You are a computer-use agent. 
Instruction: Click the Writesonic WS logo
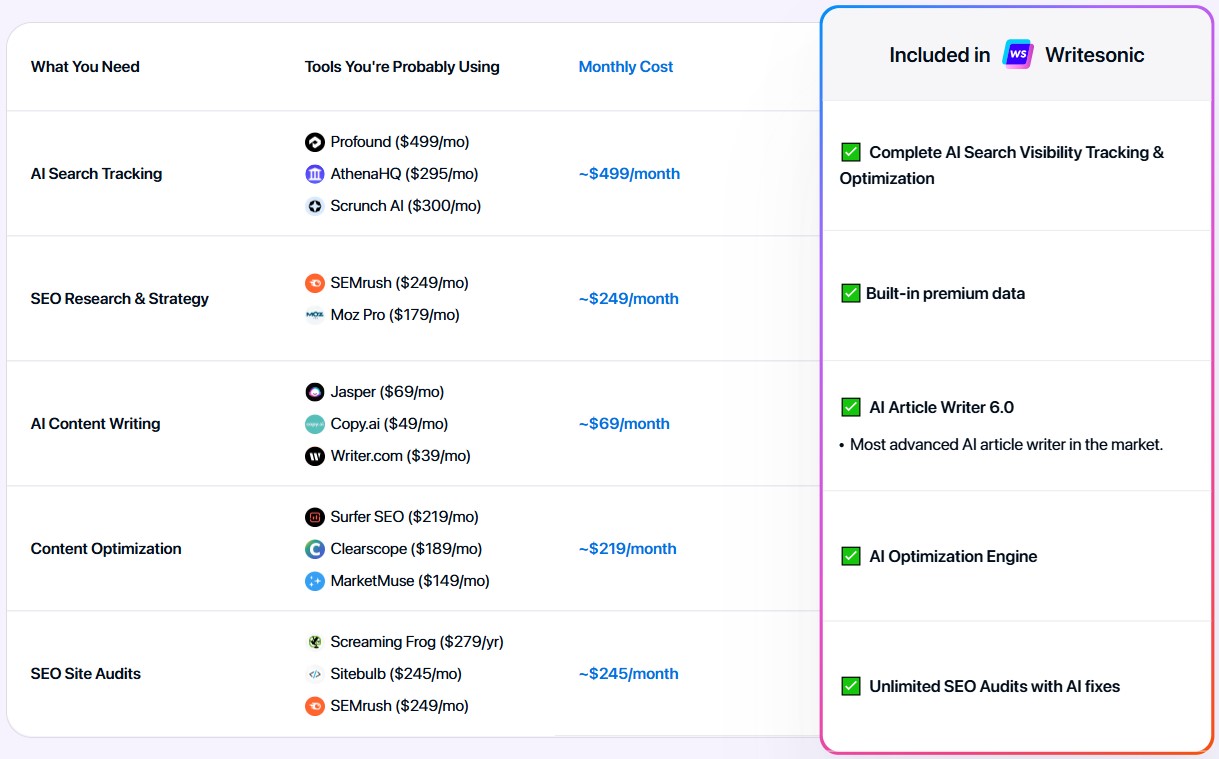click(x=1018, y=55)
